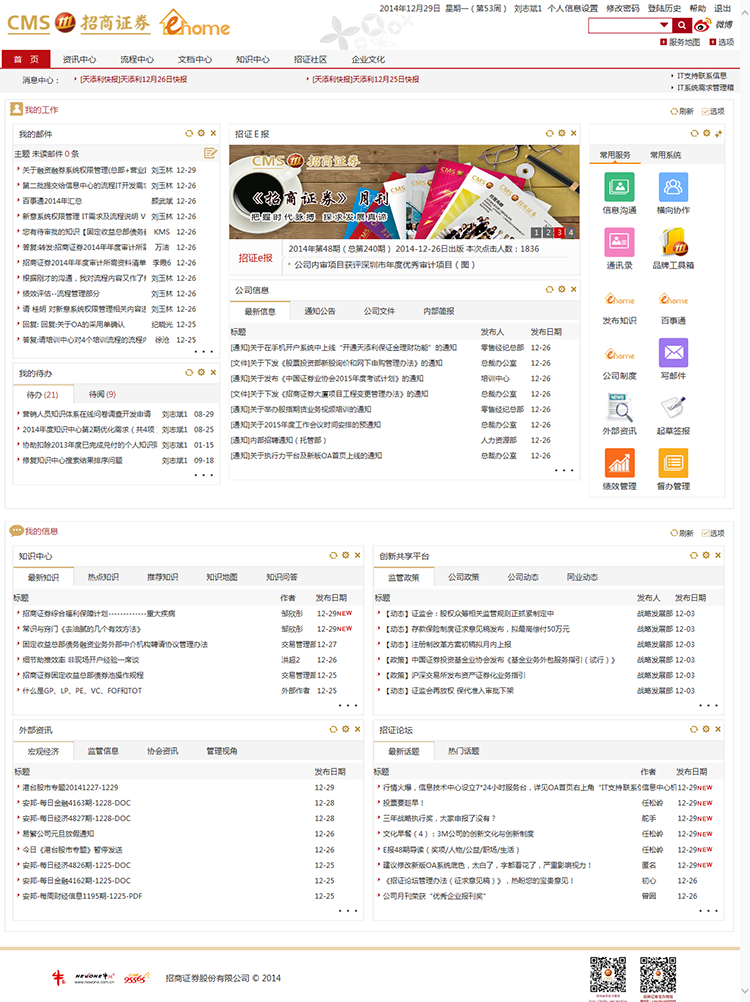750x1002 pixels.
Task: Open the 写邮件 envelope icon
Action: pyautogui.click(x=673, y=353)
